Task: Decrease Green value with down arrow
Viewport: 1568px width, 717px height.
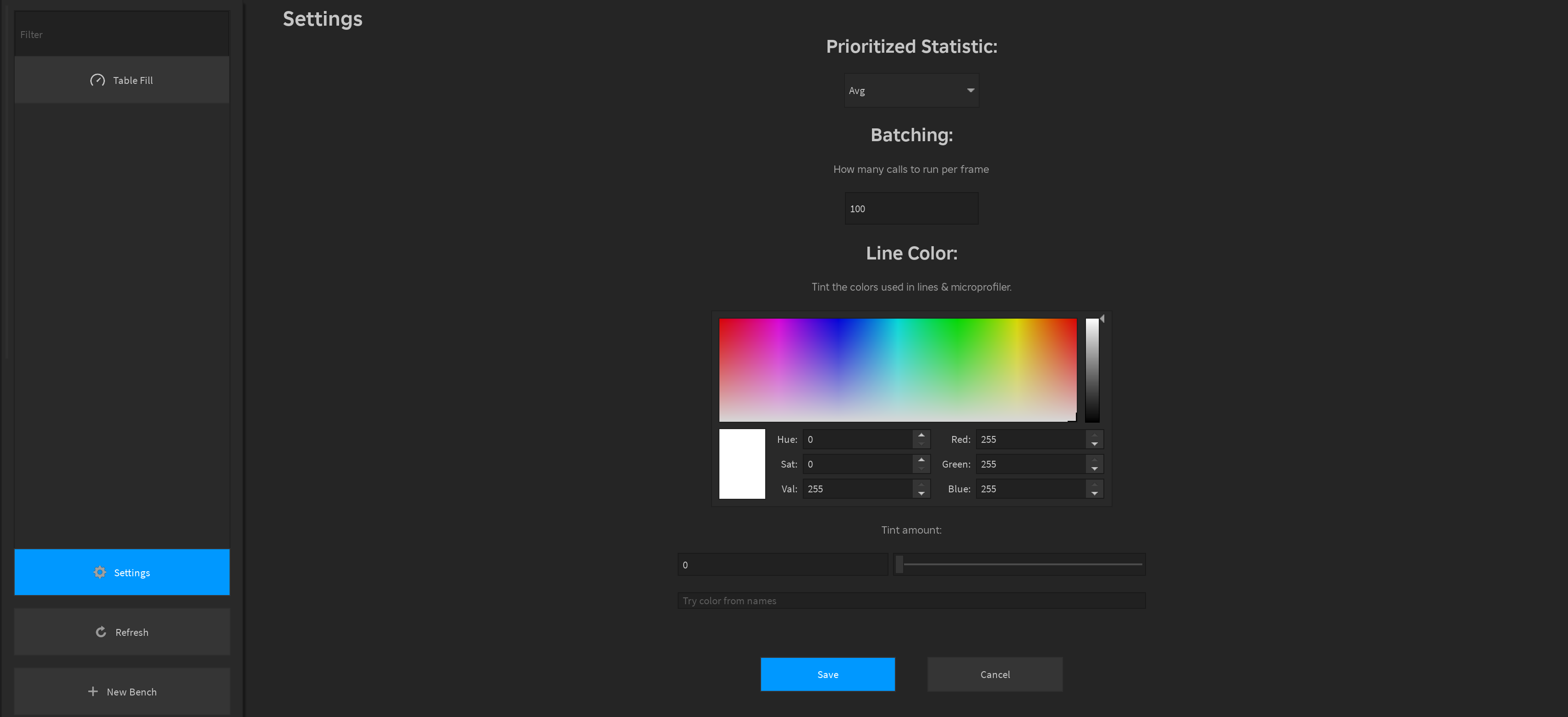Action: coord(1094,469)
